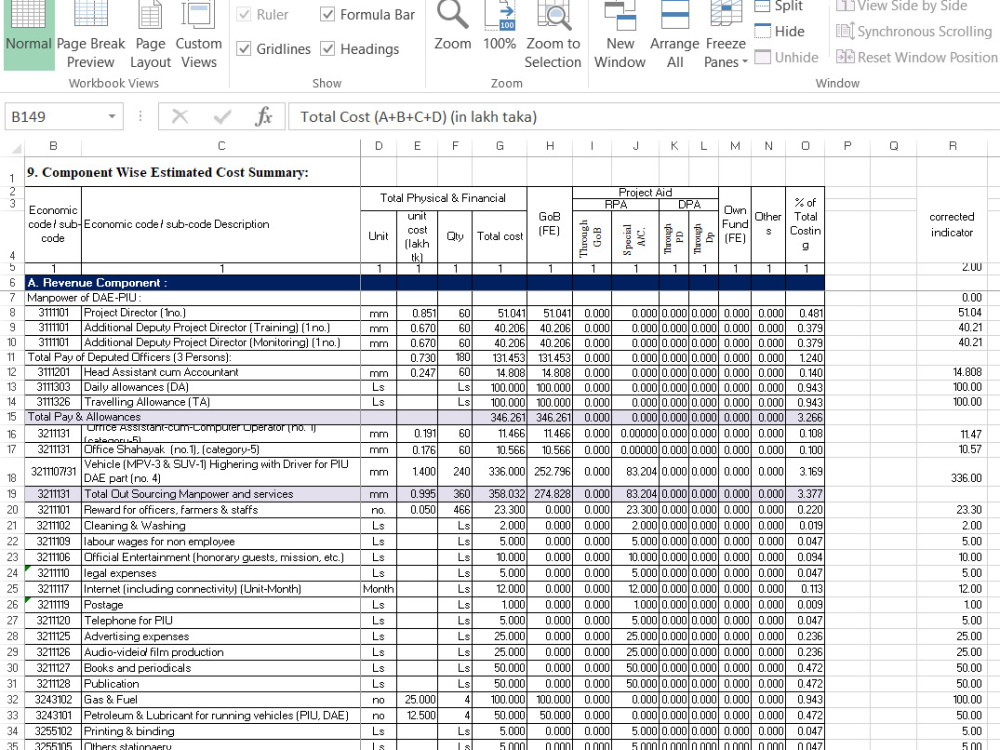Click total cost value 346.261
This screenshot has width=1000, height=750.
click(500, 418)
